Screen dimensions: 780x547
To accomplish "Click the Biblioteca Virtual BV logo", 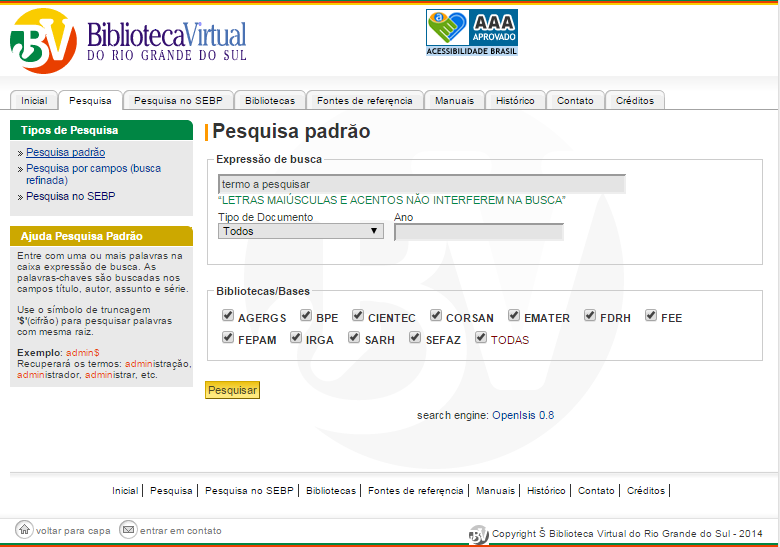I will [128, 41].
